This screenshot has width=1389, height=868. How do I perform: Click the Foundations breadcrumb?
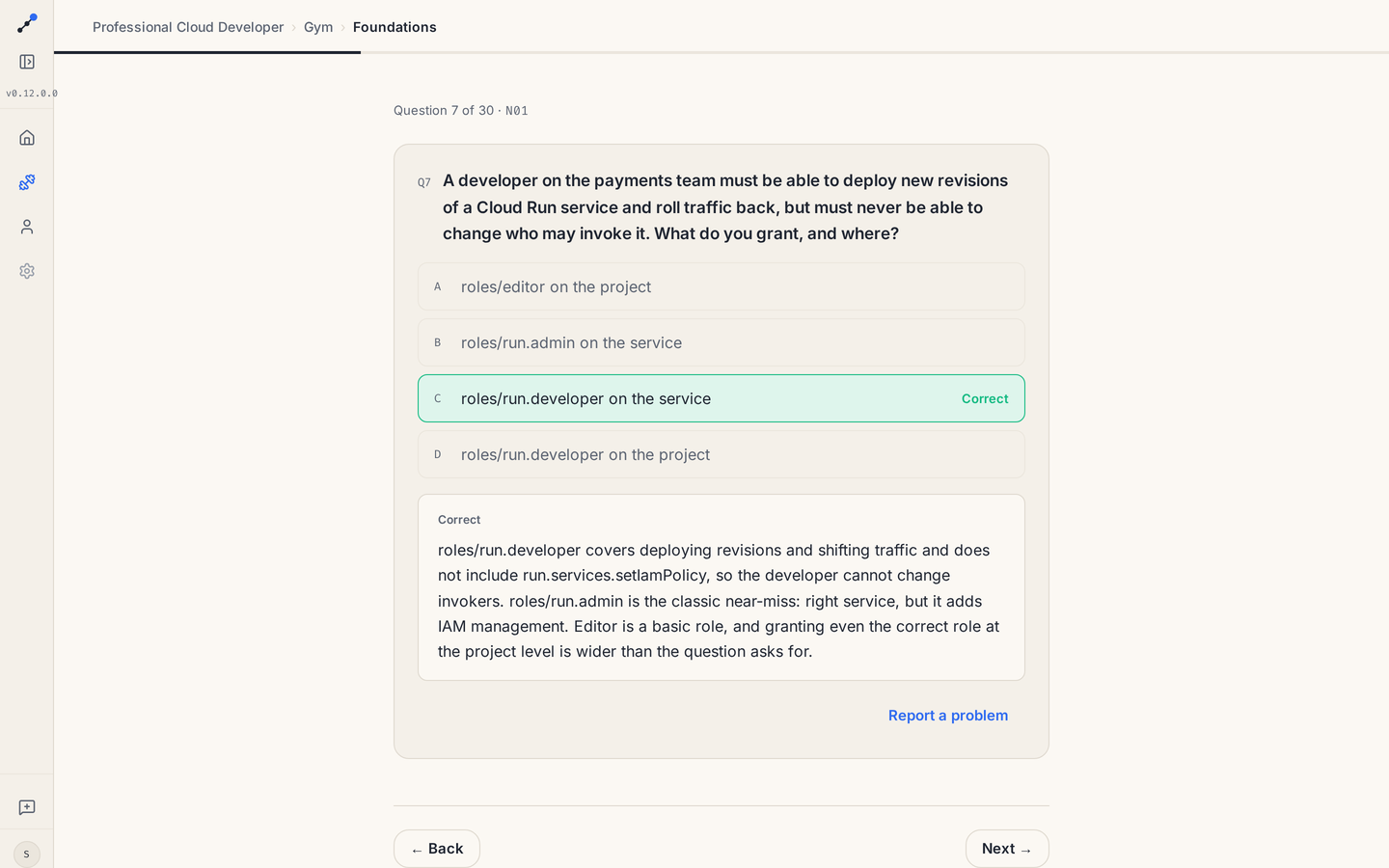[x=395, y=27]
